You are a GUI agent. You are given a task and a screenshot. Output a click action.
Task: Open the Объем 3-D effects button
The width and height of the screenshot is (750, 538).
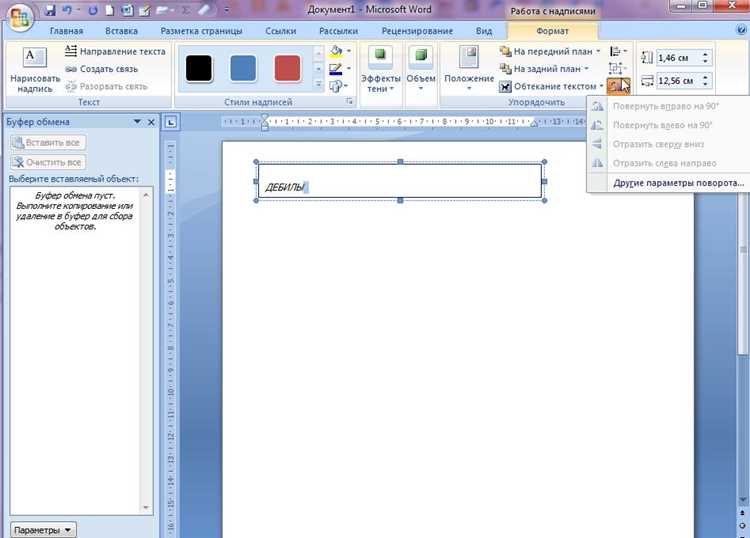coord(421,69)
